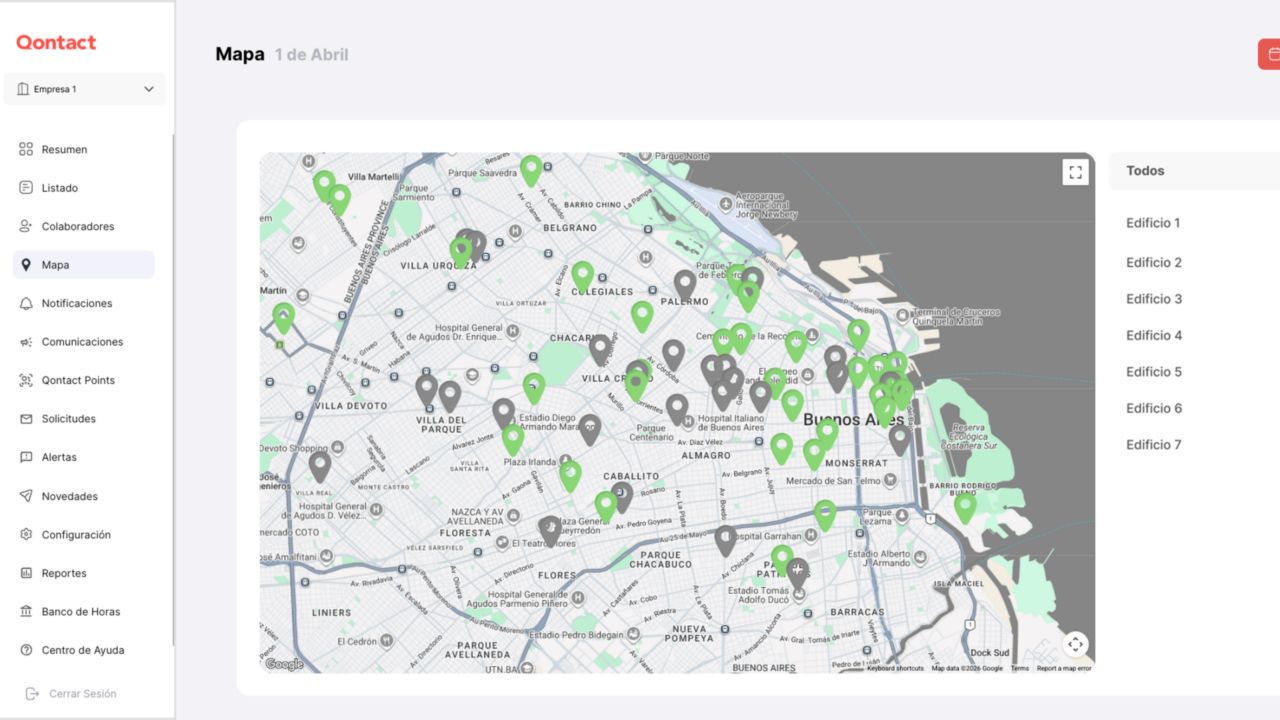Click the Novedades paper plane icon
The width and height of the screenshot is (1280, 720).
pyautogui.click(x=26, y=496)
